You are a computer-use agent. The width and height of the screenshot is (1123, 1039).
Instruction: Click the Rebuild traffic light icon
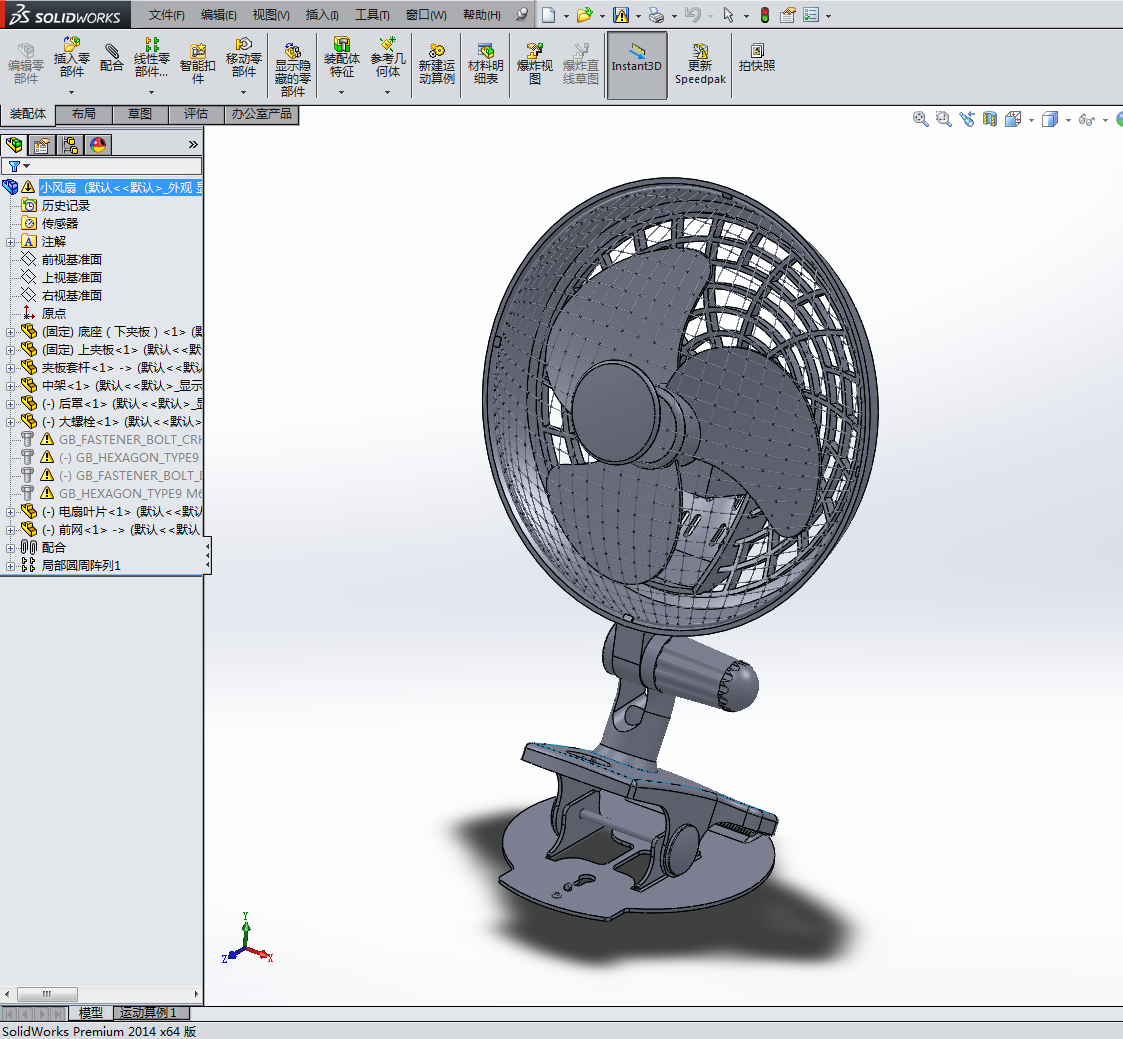[x=765, y=15]
